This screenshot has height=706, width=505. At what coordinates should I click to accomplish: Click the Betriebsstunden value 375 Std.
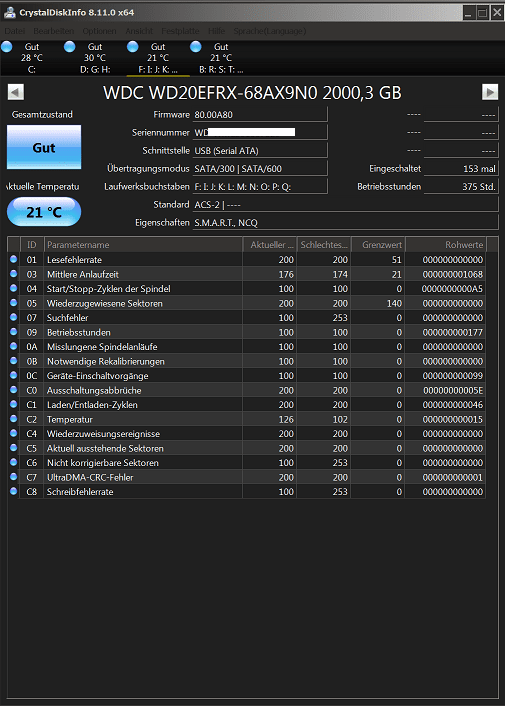[461, 187]
